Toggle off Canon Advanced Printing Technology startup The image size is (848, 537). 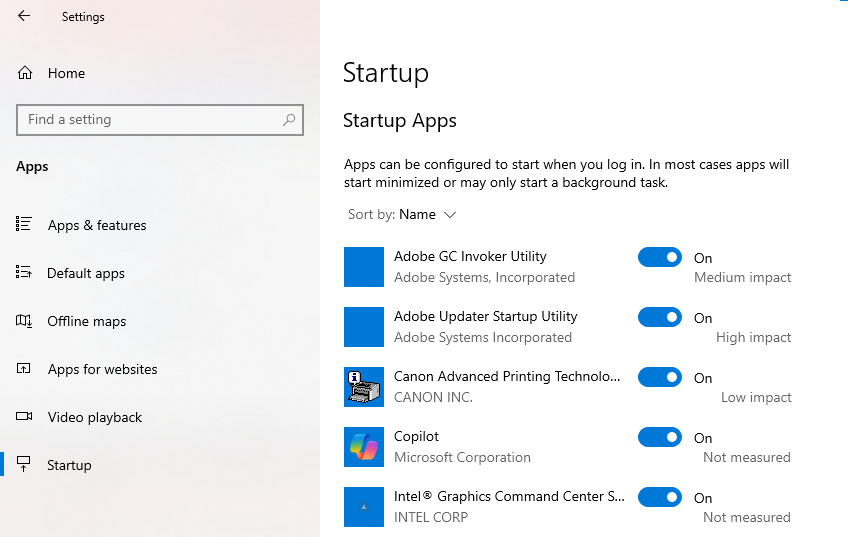[x=659, y=378]
